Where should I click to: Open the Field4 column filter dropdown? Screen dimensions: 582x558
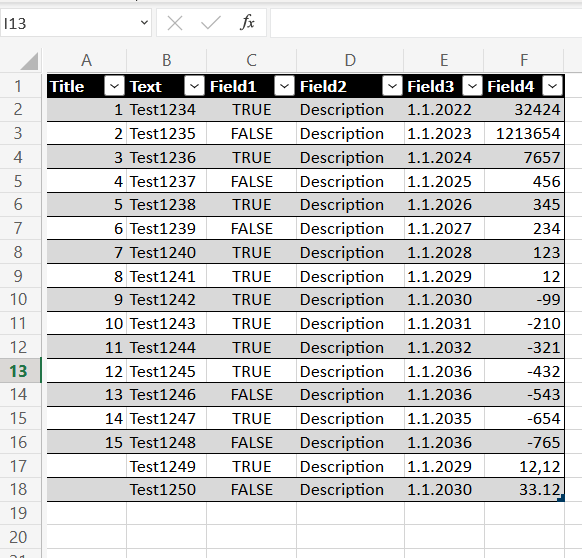point(552,87)
